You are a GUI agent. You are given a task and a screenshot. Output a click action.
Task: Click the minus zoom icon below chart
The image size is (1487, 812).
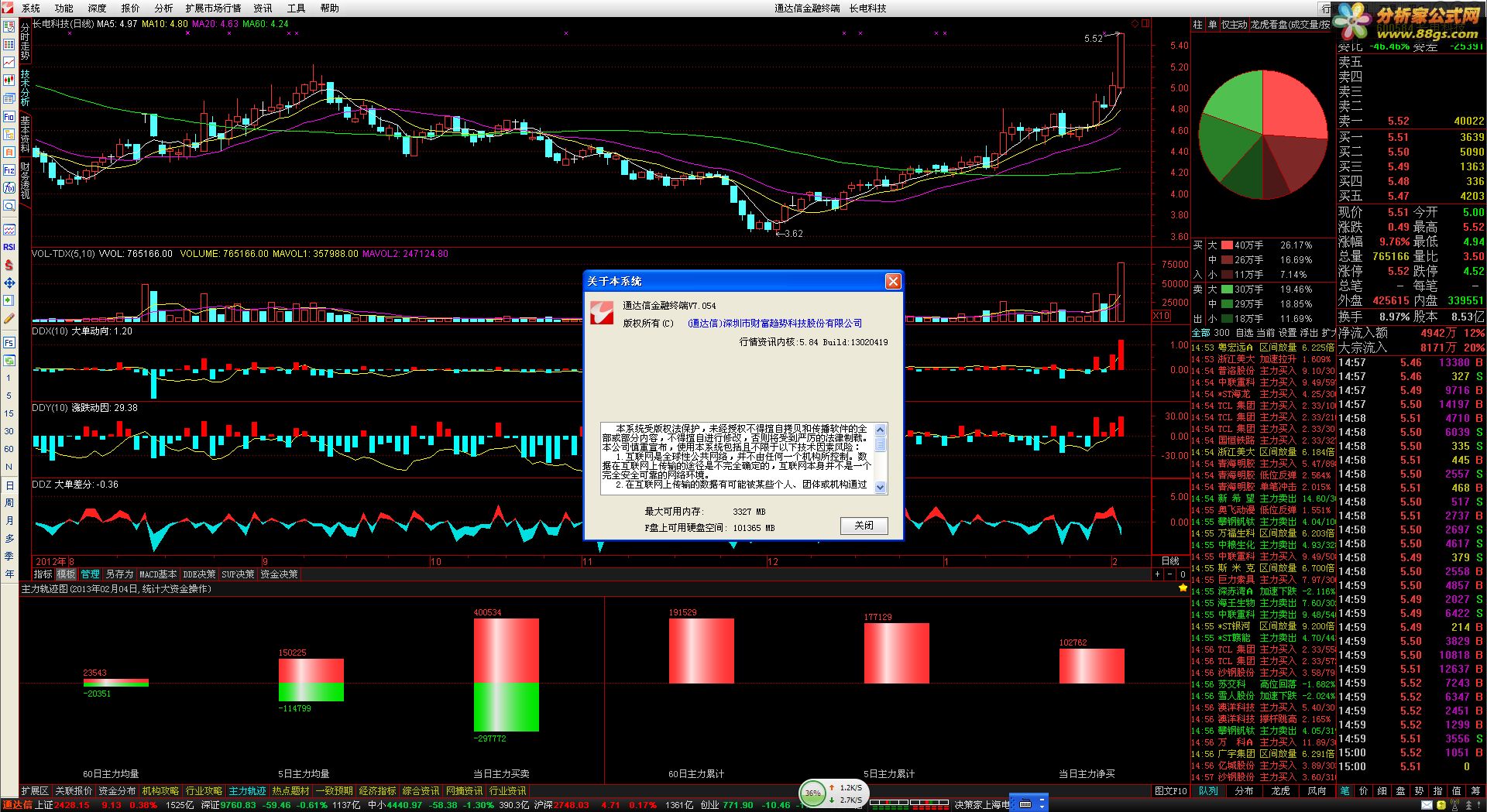click(1170, 574)
